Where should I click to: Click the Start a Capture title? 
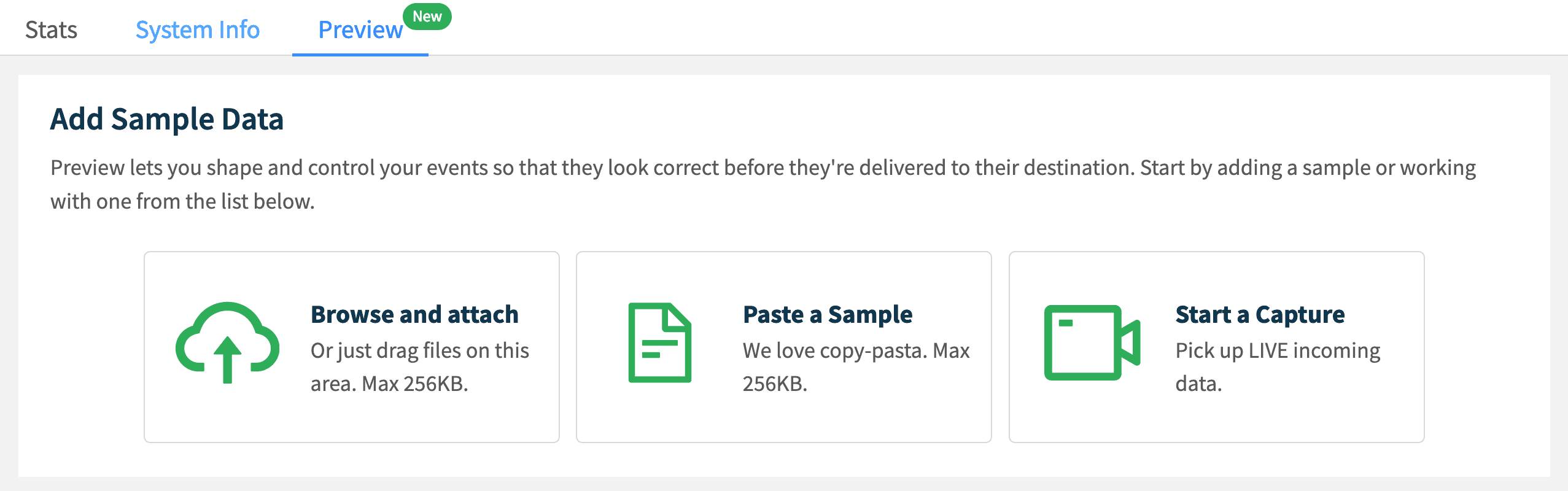tap(1260, 314)
